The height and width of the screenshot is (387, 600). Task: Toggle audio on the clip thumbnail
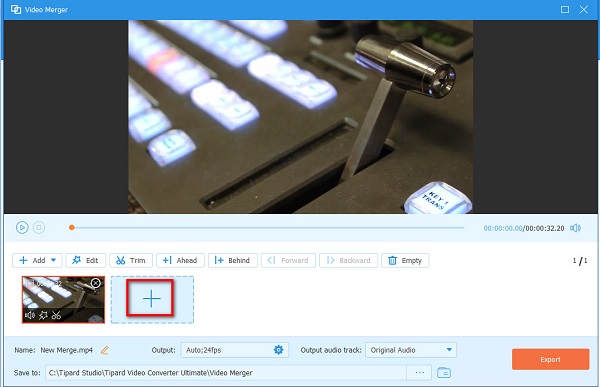click(29, 315)
